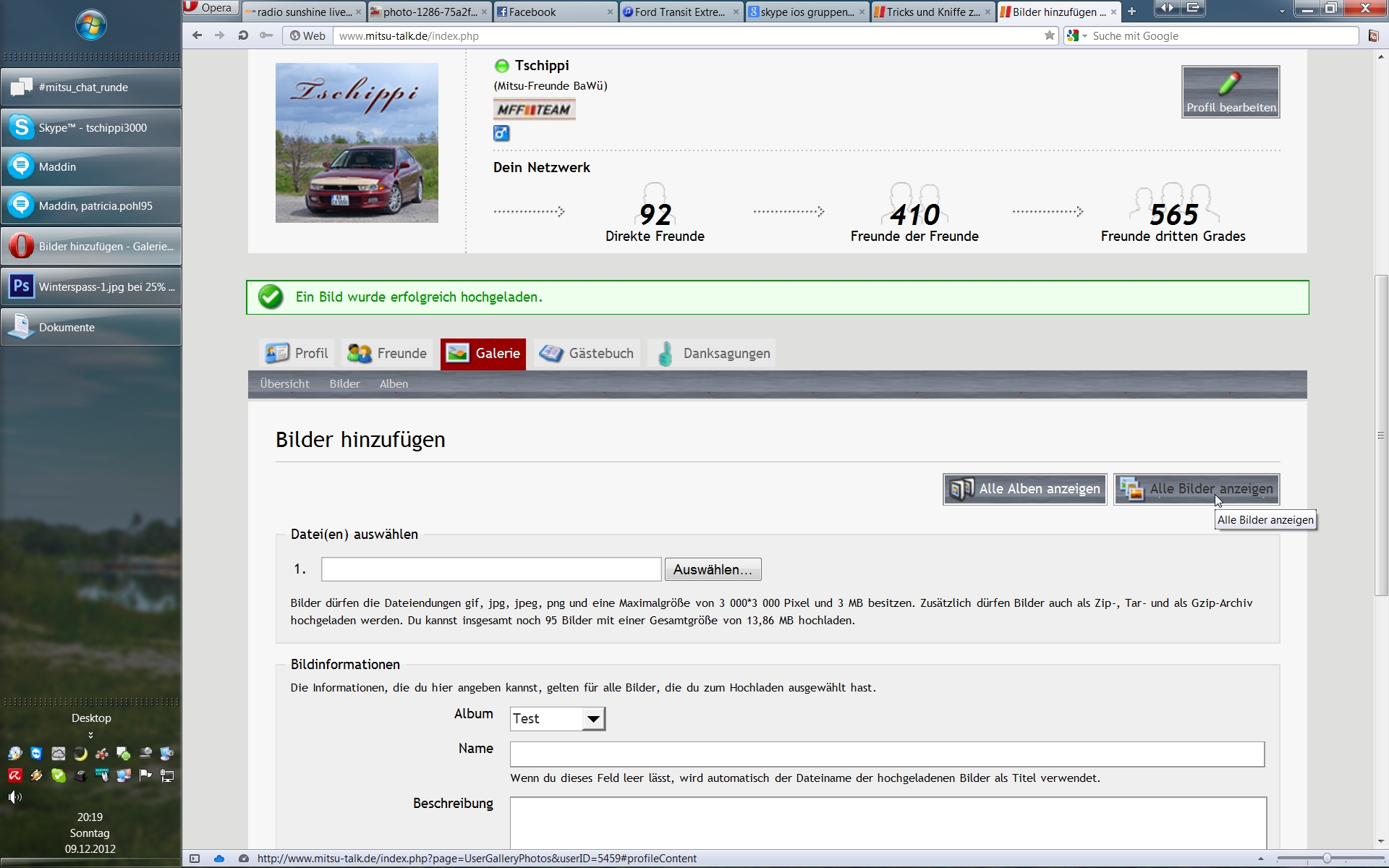This screenshot has width=1389, height=868.
Task: Open a new tab with the plus button
Action: pos(1132,11)
